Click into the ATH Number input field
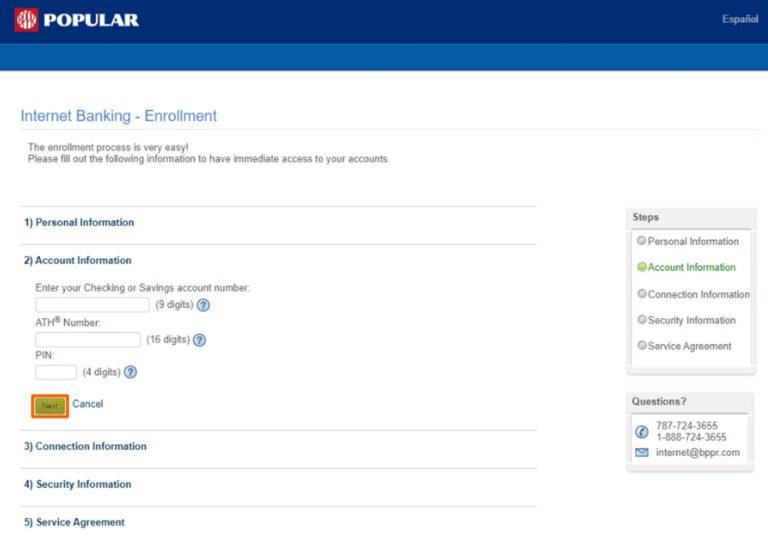Screen dimensions: 768x538 tap(88, 340)
